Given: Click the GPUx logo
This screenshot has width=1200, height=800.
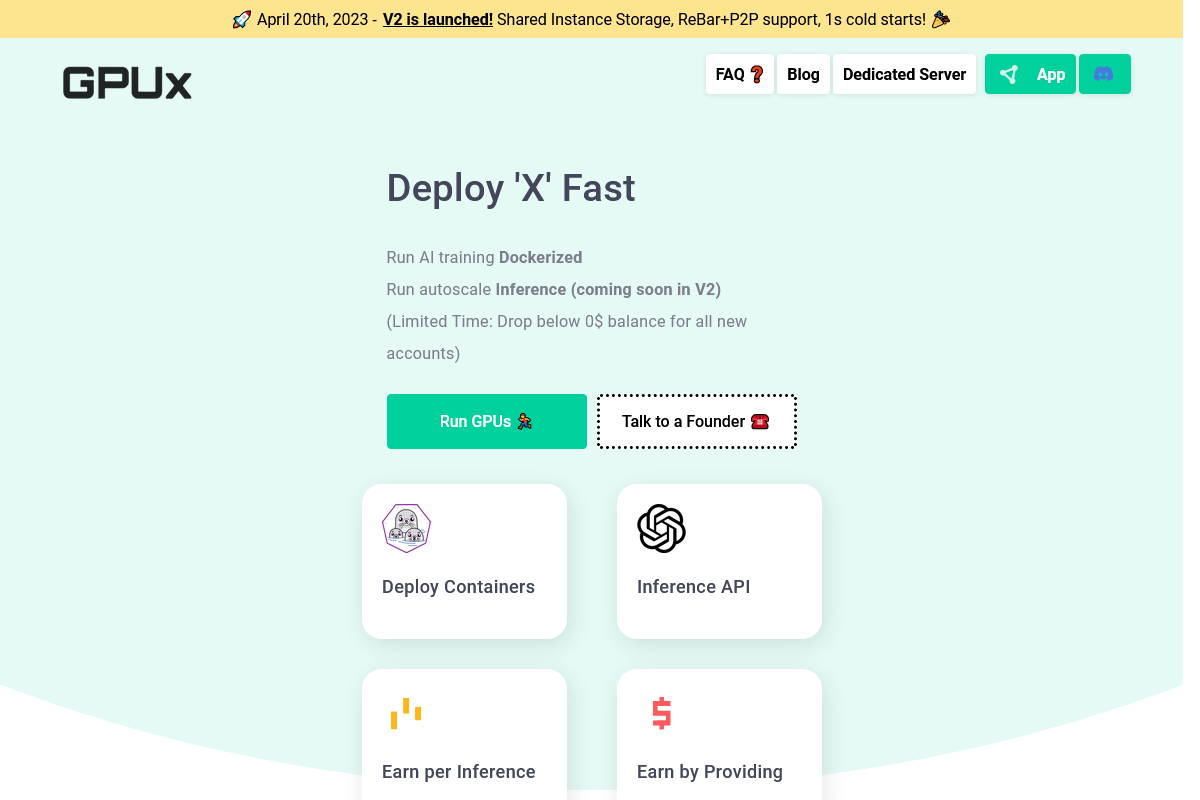Looking at the screenshot, I should [127, 84].
